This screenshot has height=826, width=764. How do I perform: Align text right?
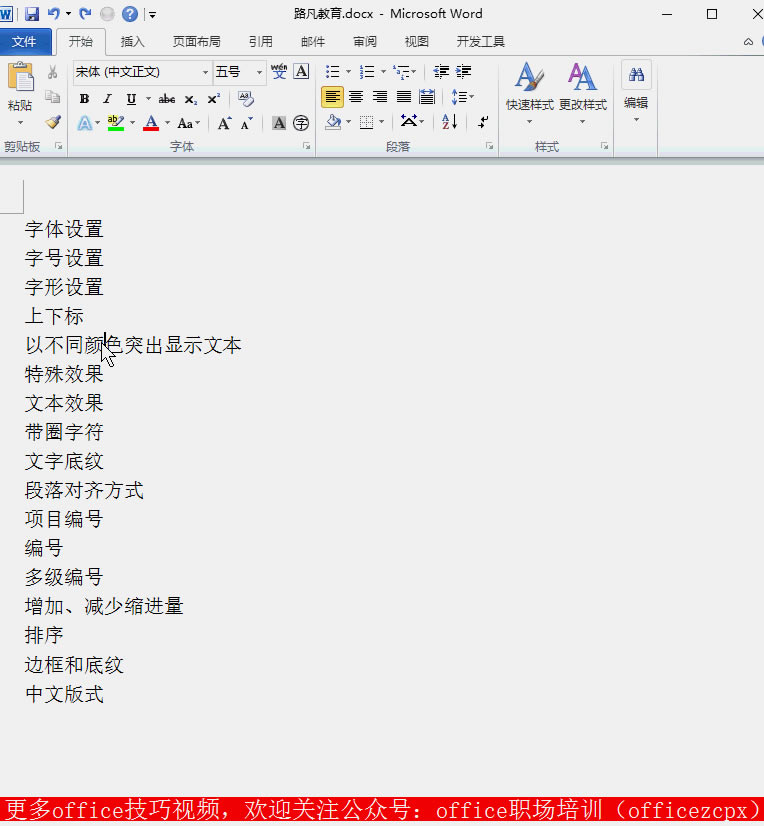click(x=380, y=97)
